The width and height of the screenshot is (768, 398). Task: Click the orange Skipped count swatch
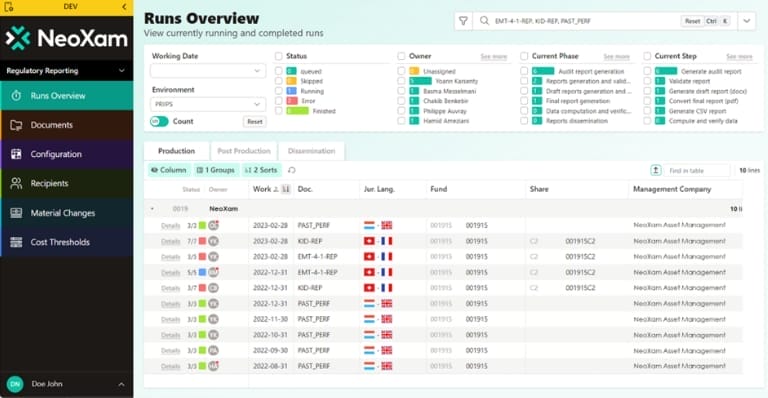click(x=291, y=81)
